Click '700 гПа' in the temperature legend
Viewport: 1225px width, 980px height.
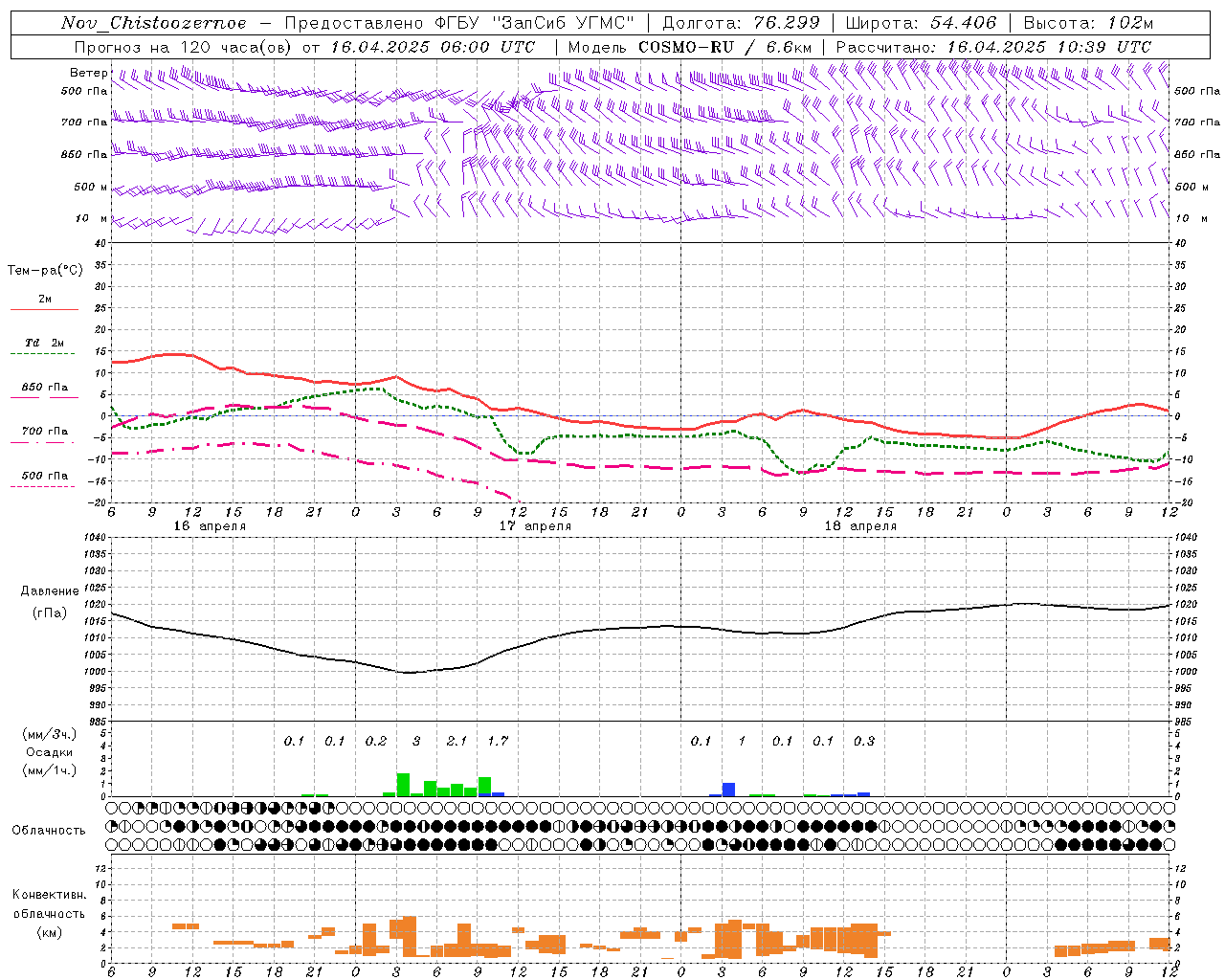tap(45, 431)
